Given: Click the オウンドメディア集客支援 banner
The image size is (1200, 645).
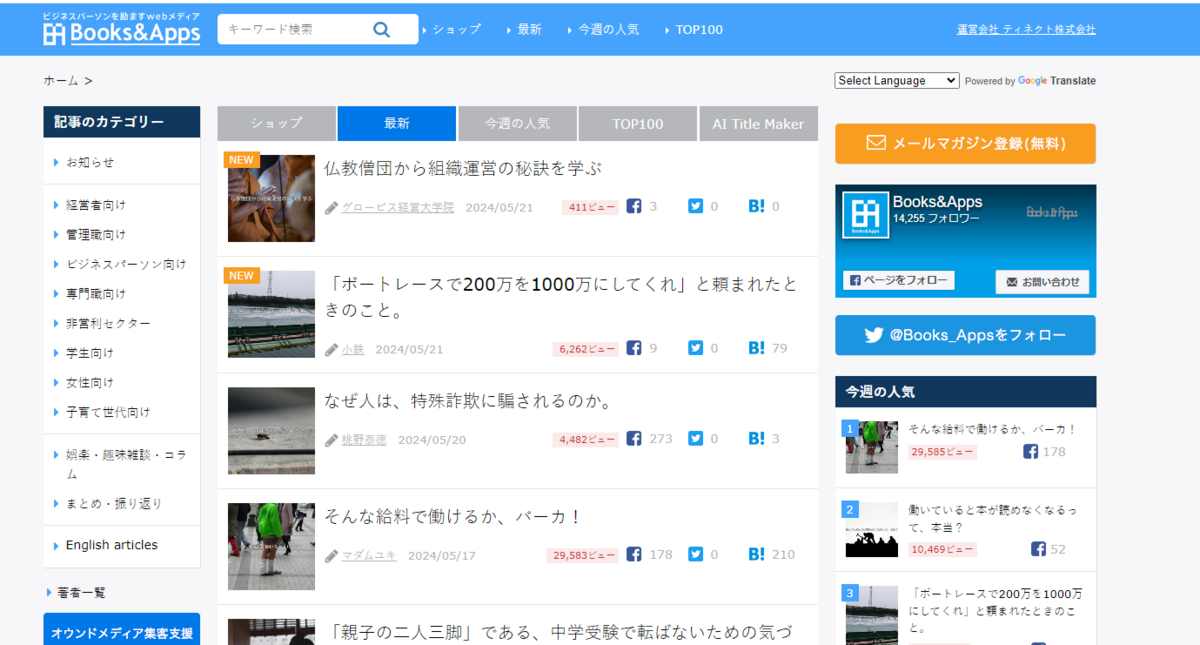Looking at the screenshot, I should [121, 629].
